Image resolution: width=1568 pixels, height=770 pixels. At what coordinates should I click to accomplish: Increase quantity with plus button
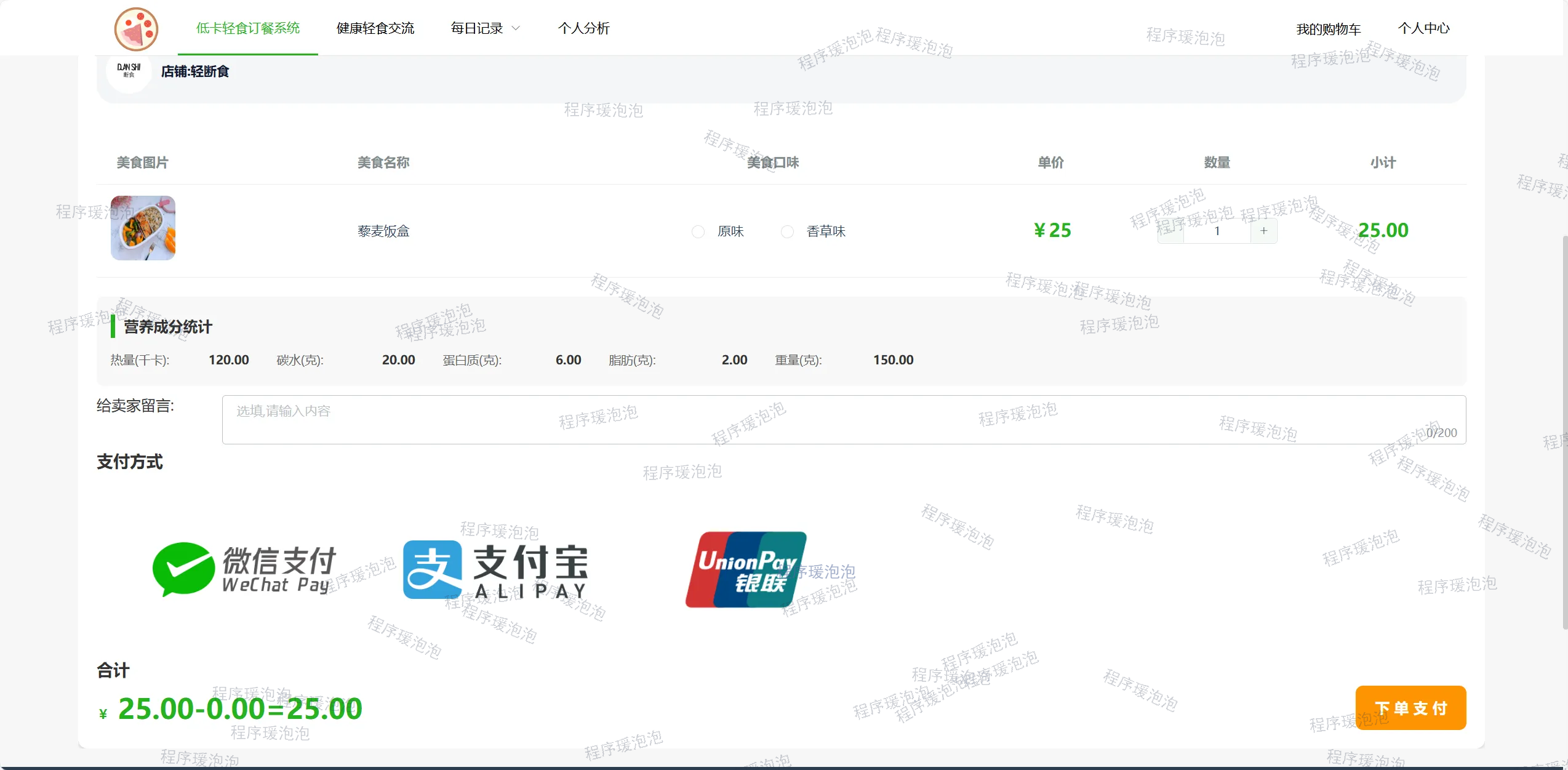tap(1263, 231)
